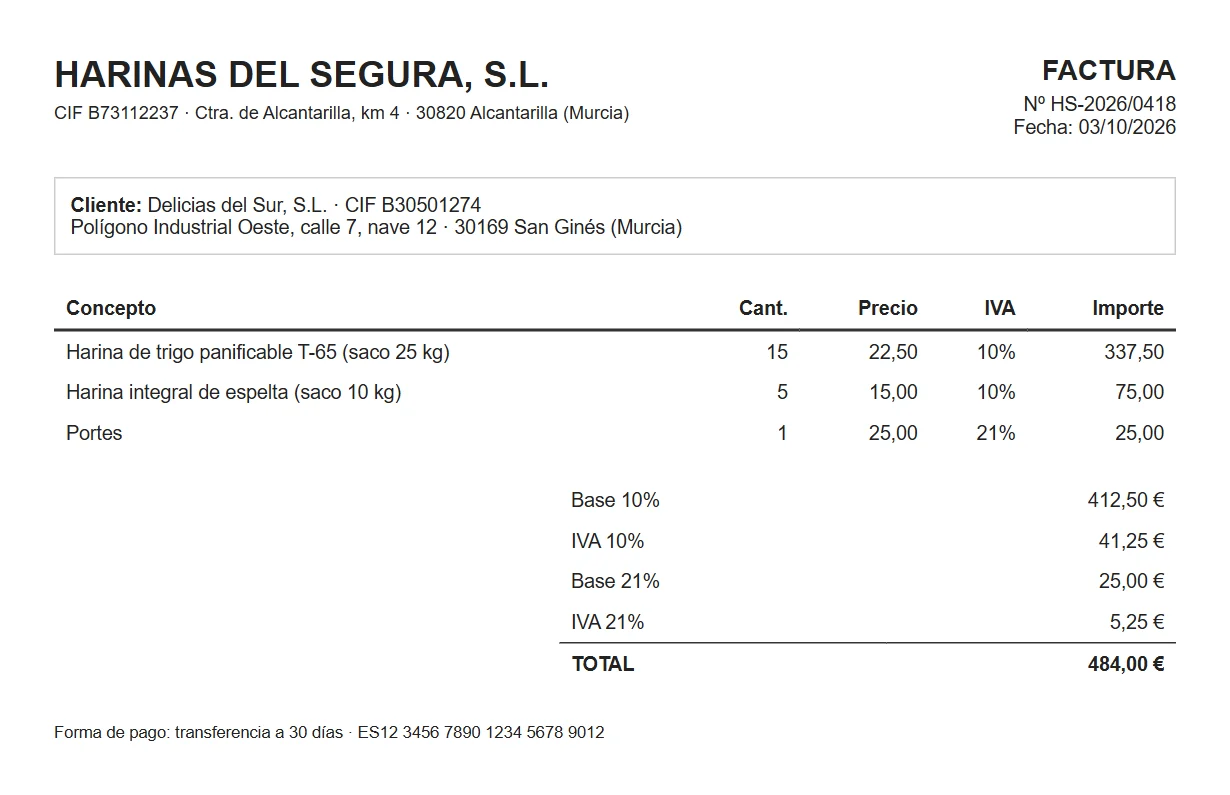Image resolution: width=1230 pixels, height=795 pixels.
Task: Select the FACTURA title text
Action: pyautogui.click(x=1109, y=71)
